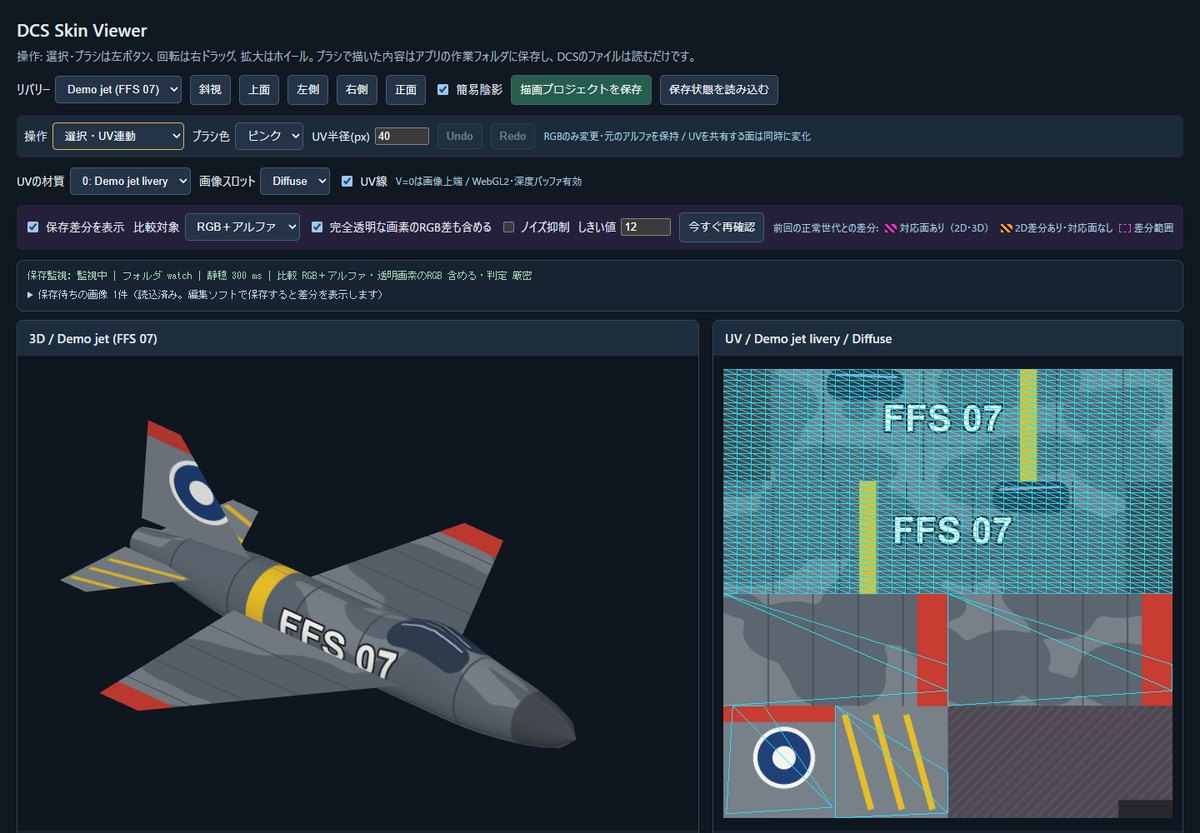The width and height of the screenshot is (1200, 833).
Task: Open the 比較対象 dropdown set to RGB+アルファ
Action: coord(242,227)
